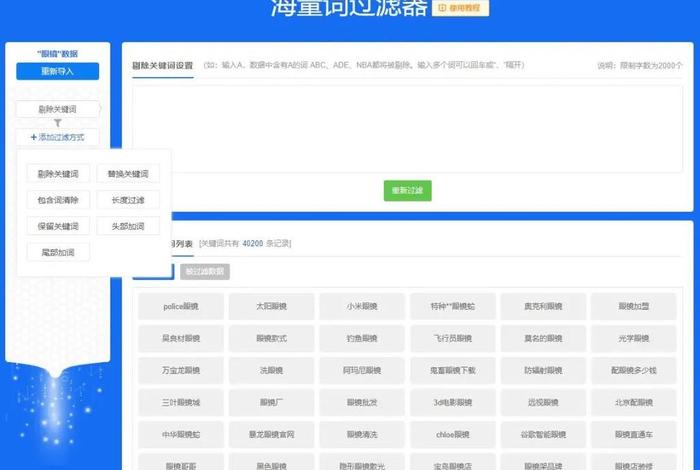
Task: Choose 包含词清除 in the filter popup
Action: pyautogui.click(x=58, y=200)
